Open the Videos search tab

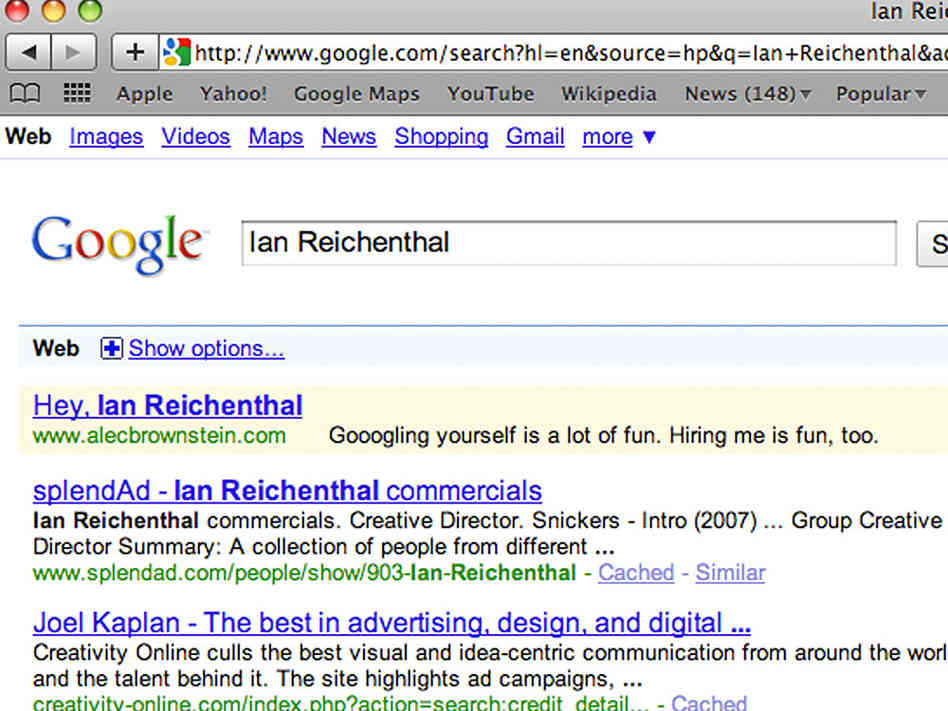coord(195,137)
